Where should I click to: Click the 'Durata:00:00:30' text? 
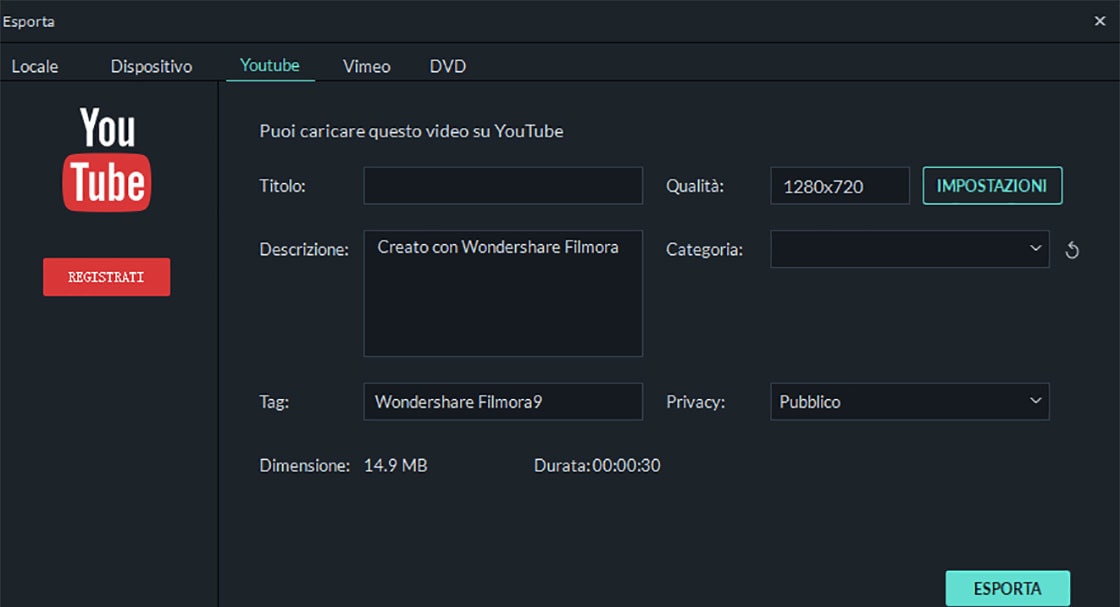597,466
